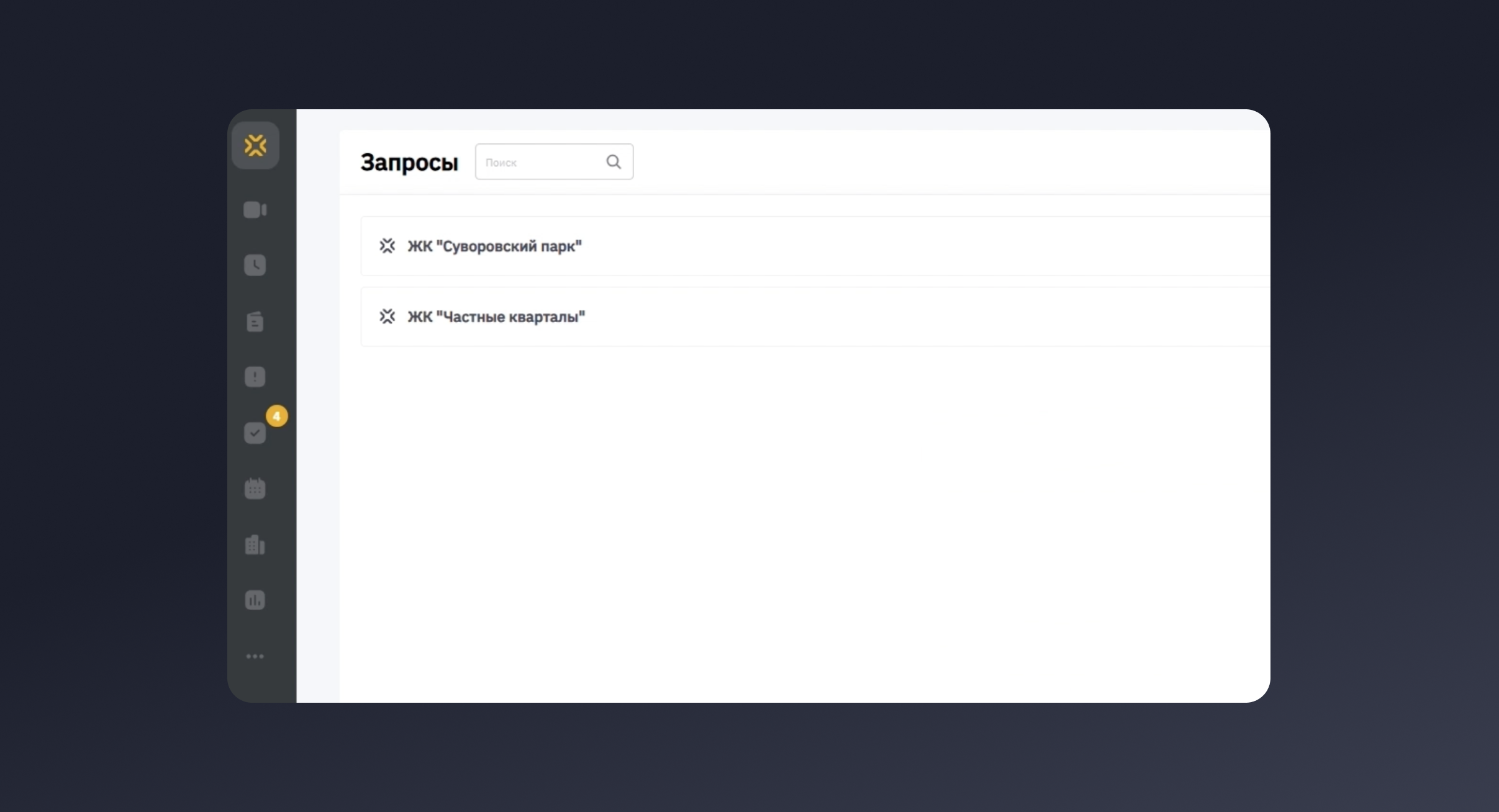The height and width of the screenshot is (812, 1499).
Task: Open the bar chart statistics icon
Action: click(255, 599)
